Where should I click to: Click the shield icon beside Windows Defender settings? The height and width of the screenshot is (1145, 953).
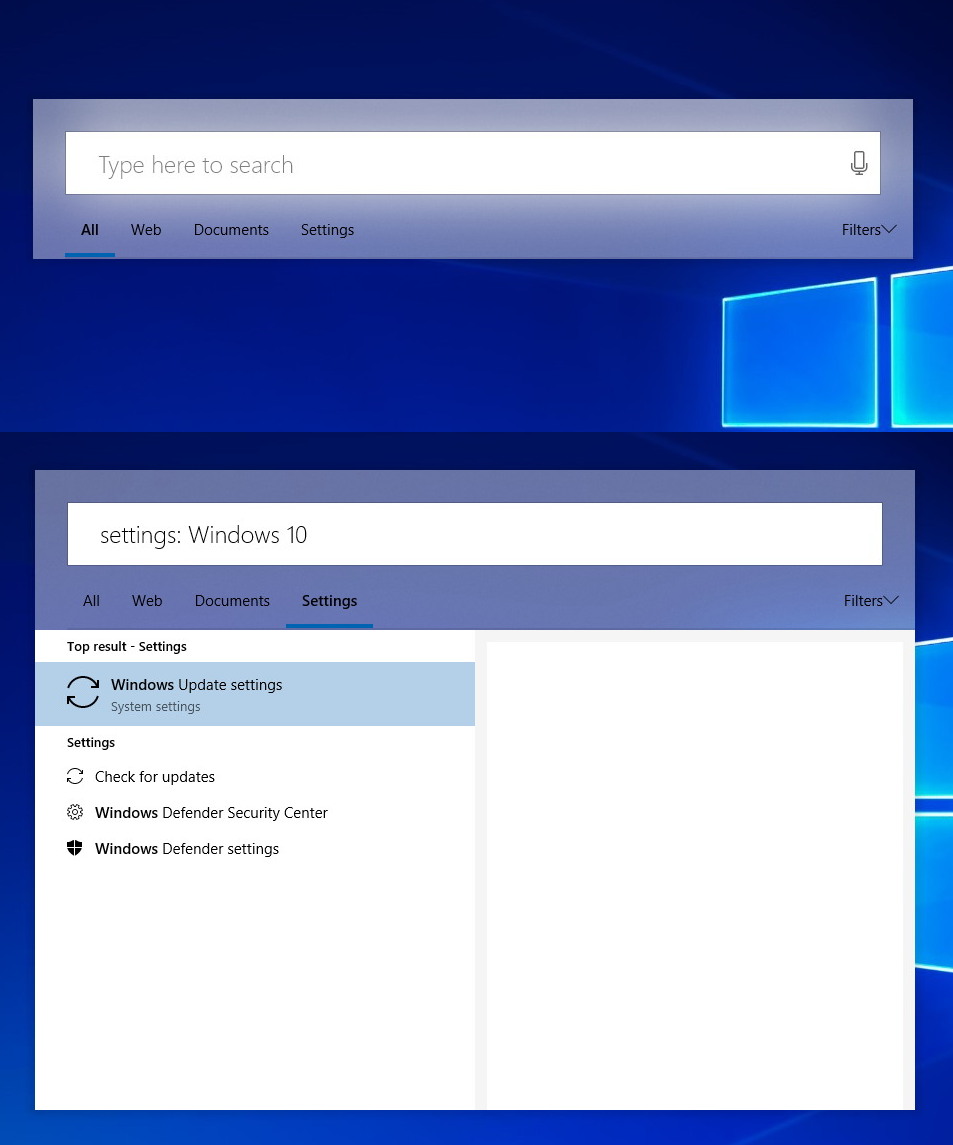pyautogui.click(x=74, y=848)
